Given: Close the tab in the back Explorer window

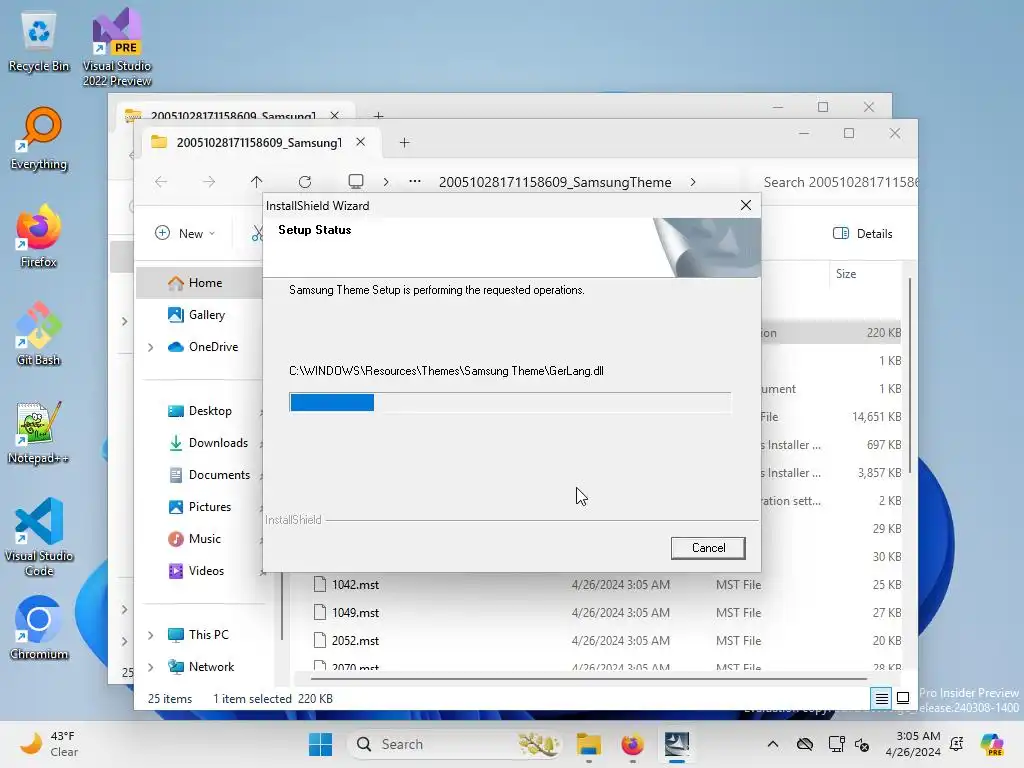Looking at the screenshot, I should point(334,115).
